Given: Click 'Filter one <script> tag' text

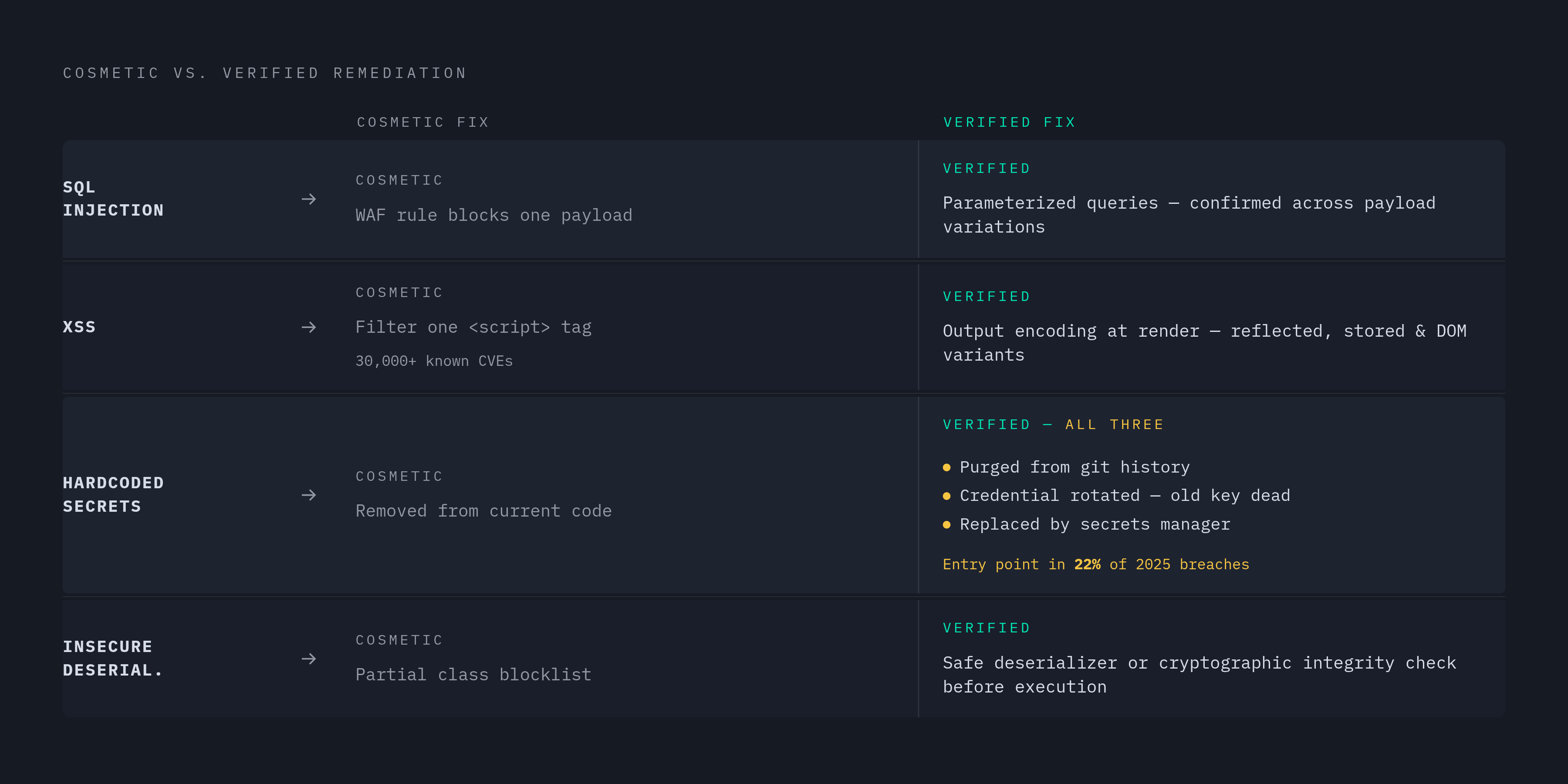Looking at the screenshot, I should (x=473, y=328).
